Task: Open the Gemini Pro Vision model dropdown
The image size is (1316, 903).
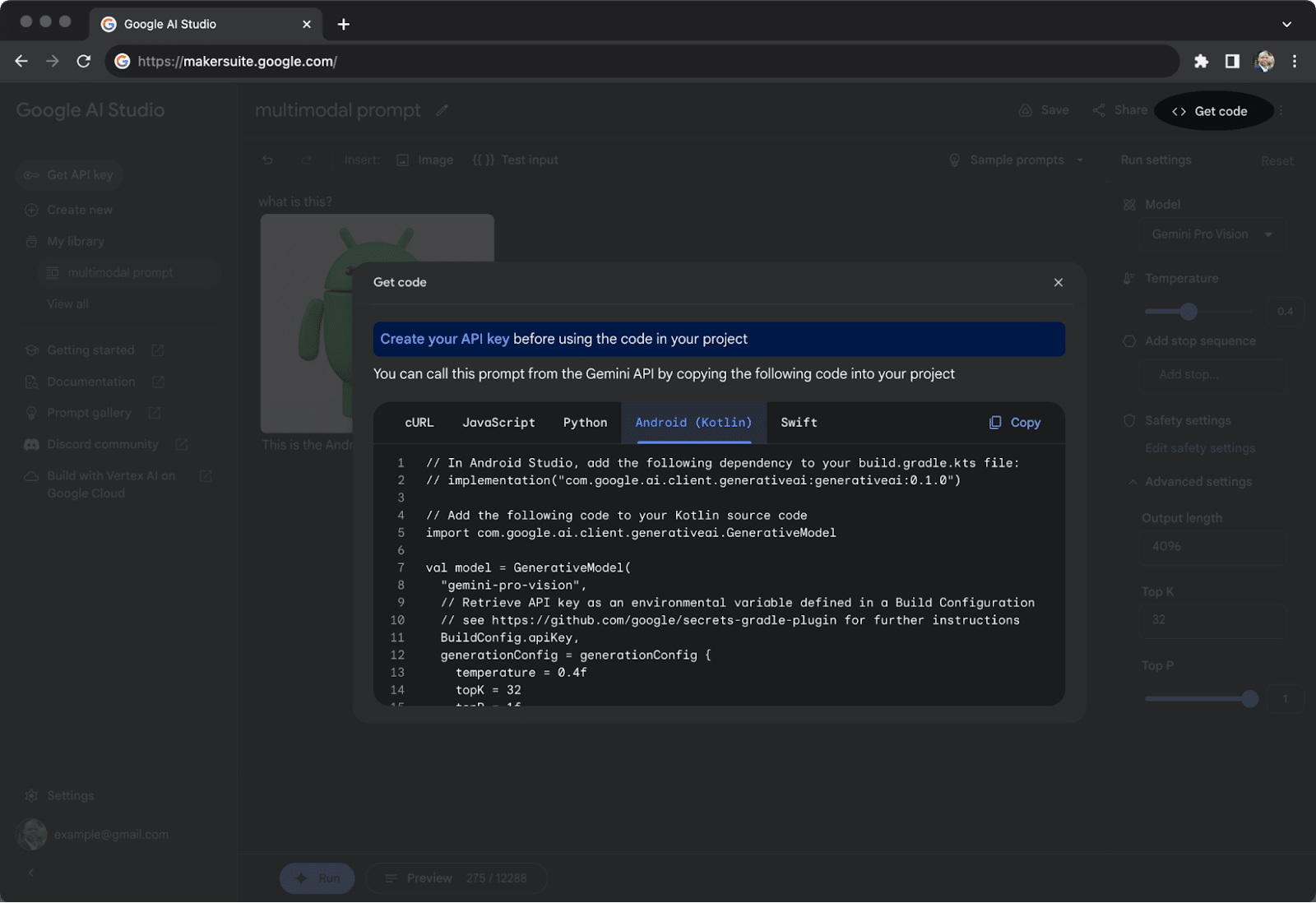Action: (x=1210, y=234)
